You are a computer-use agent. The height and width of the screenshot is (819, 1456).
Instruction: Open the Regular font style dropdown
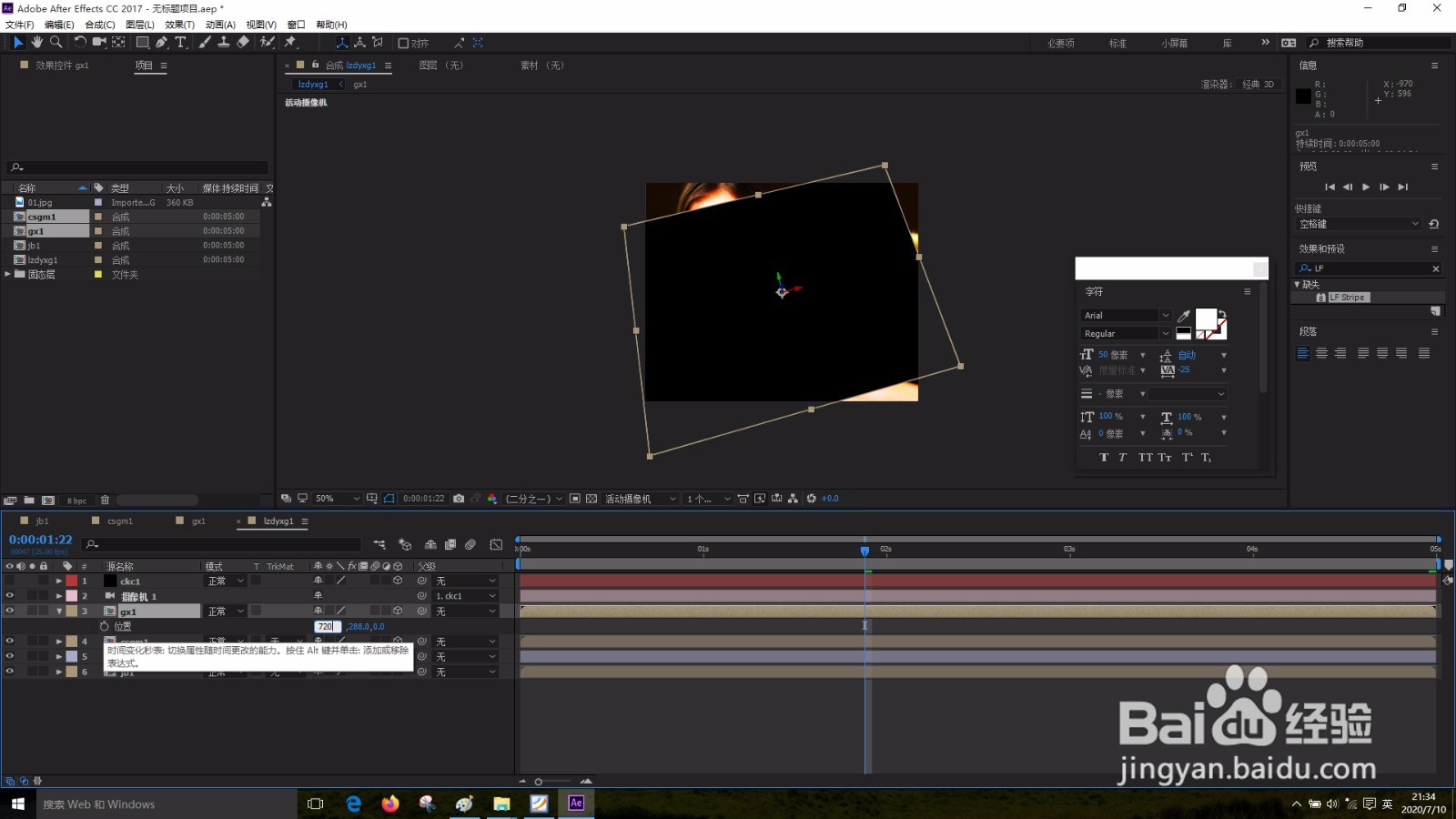[x=1126, y=334]
